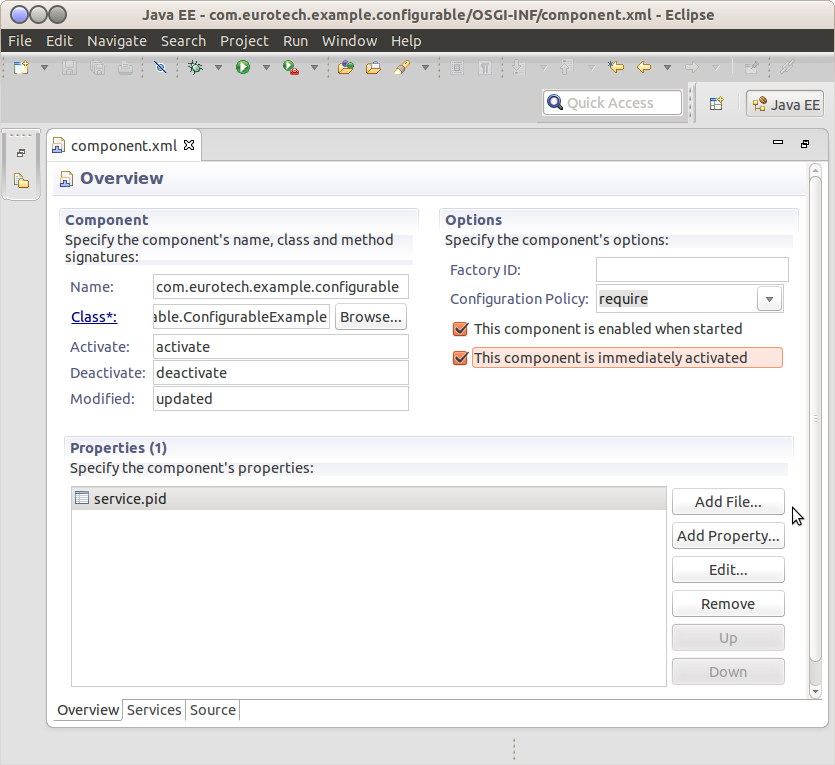Screen dimensions: 835x765
Task: Click the Open Task folder icon
Action: coord(373,68)
